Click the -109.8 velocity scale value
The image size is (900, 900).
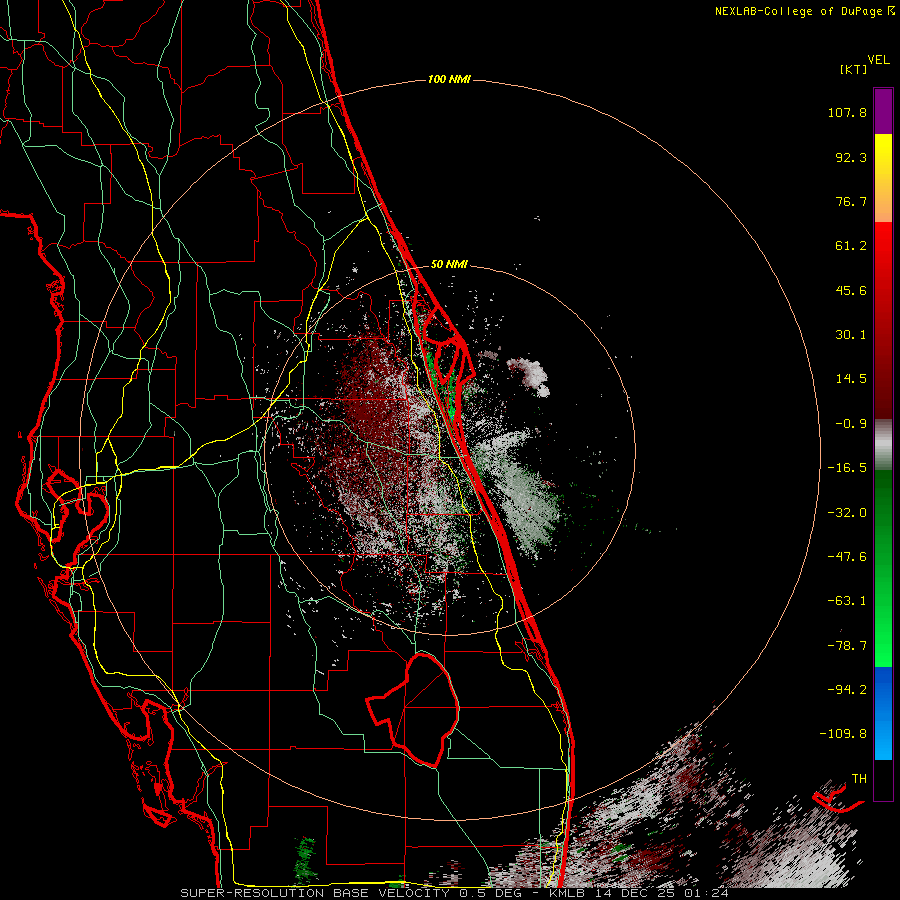point(844,734)
